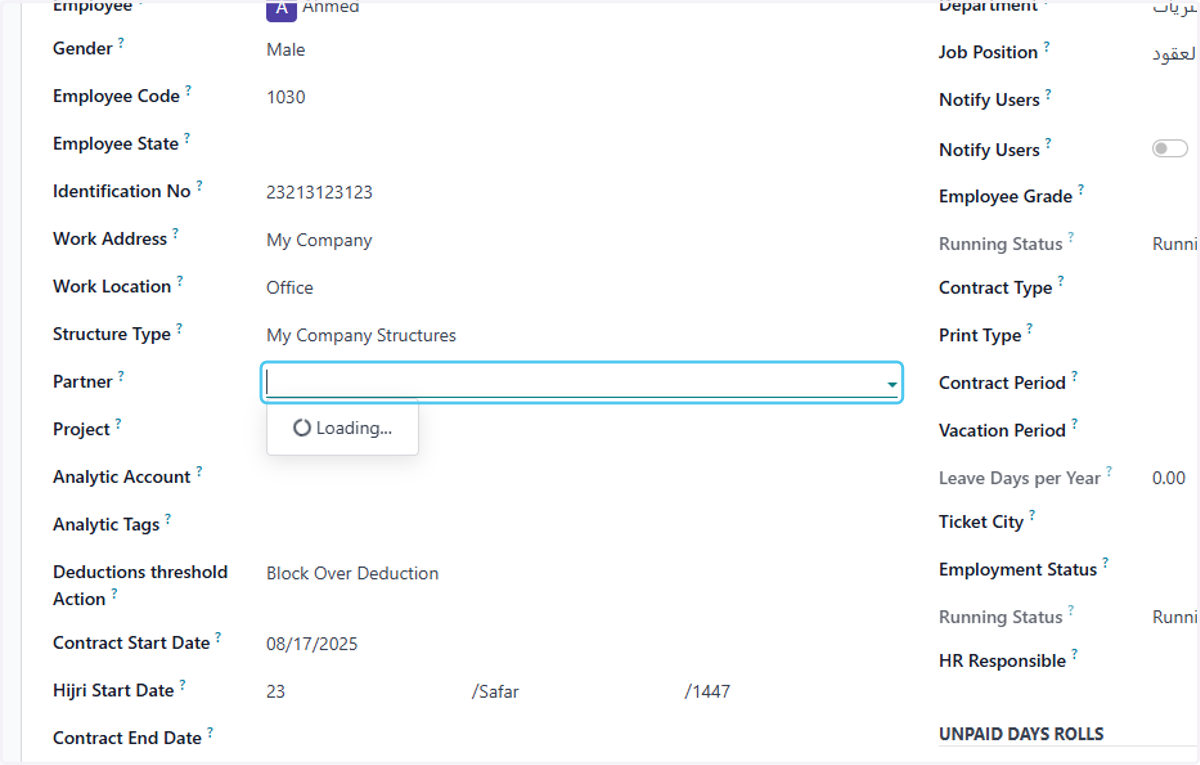Click help icon beside Job Position
This screenshot has height=765, width=1200.
(1047, 46)
